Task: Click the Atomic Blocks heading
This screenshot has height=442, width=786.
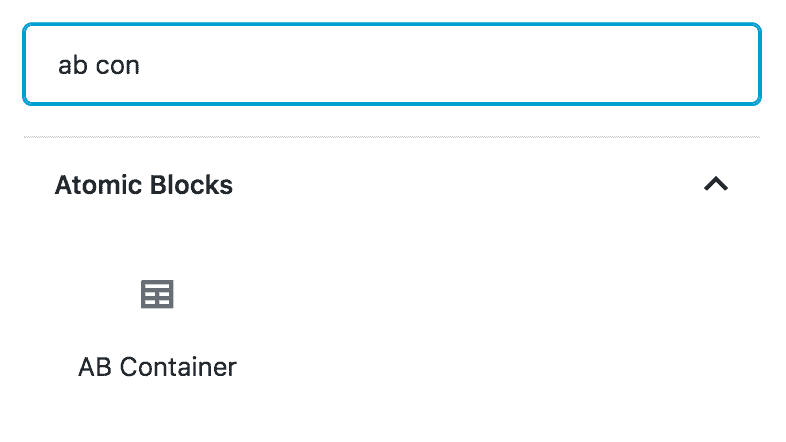Action: pos(143,185)
